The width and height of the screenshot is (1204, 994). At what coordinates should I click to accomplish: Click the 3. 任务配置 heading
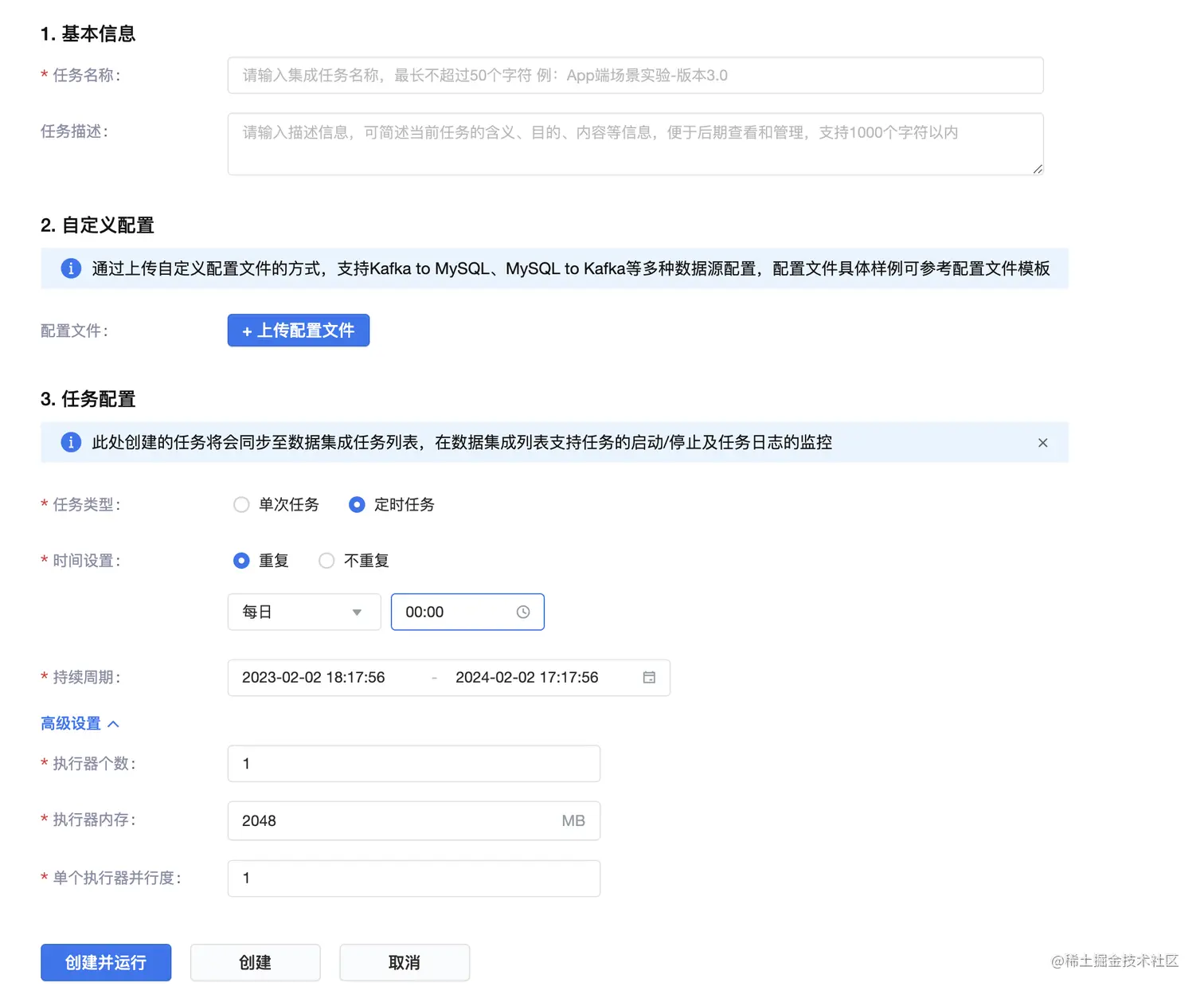coord(88,399)
